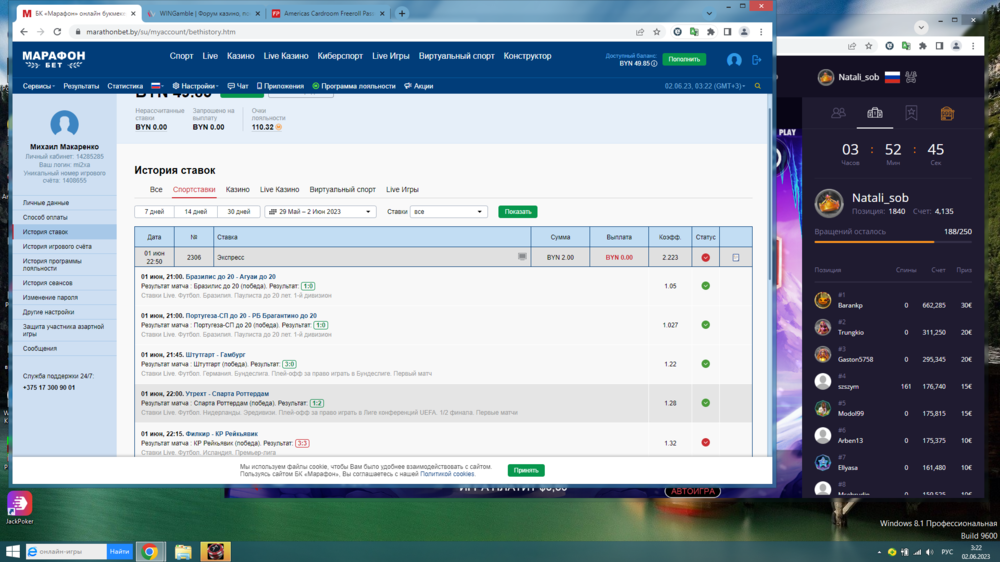Expand the Настройки menu in subheader

[x=195, y=86]
